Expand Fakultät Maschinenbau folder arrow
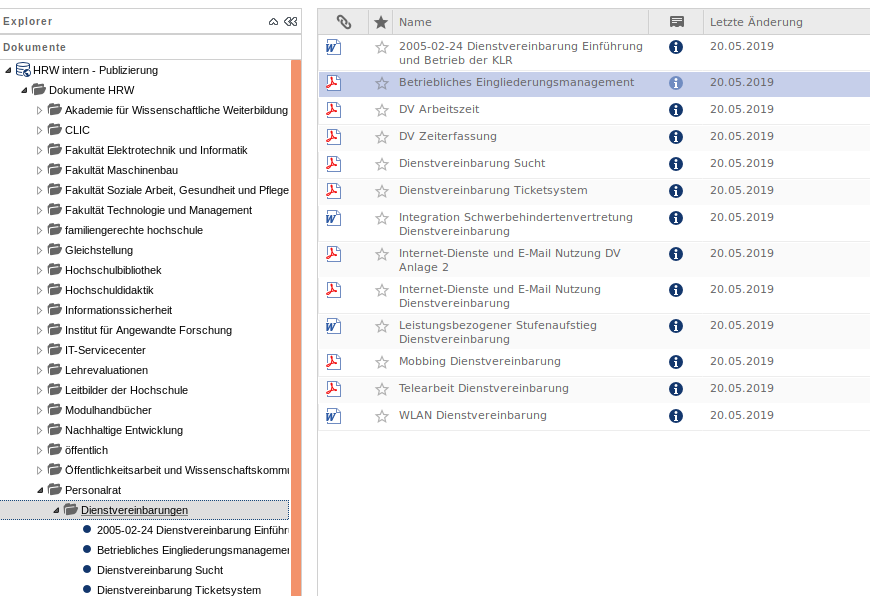This screenshot has width=870, height=596. pyautogui.click(x=39, y=170)
